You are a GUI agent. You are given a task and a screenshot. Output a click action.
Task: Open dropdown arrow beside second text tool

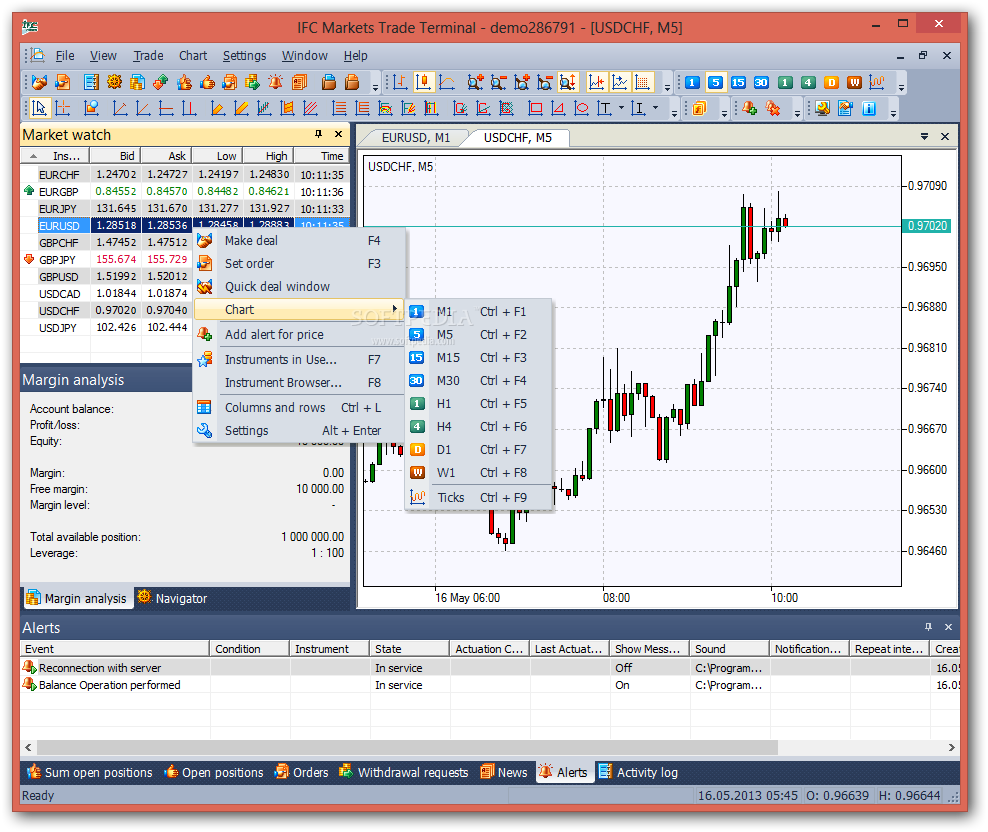655,108
